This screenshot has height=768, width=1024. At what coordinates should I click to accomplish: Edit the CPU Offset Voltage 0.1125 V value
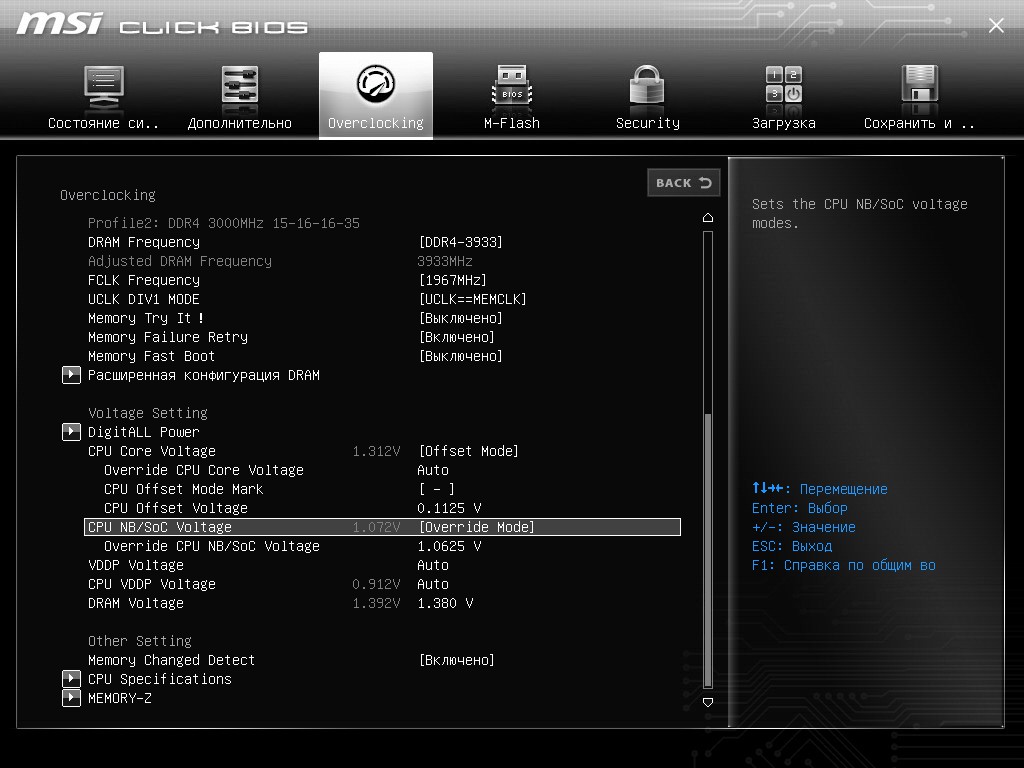pyautogui.click(x=449, y=508)
